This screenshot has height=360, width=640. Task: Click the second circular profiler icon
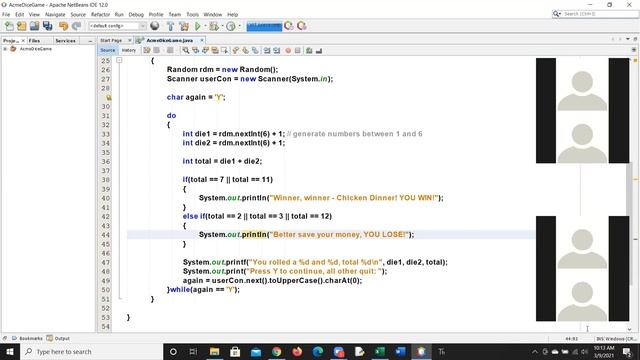(x=302, y=26)
